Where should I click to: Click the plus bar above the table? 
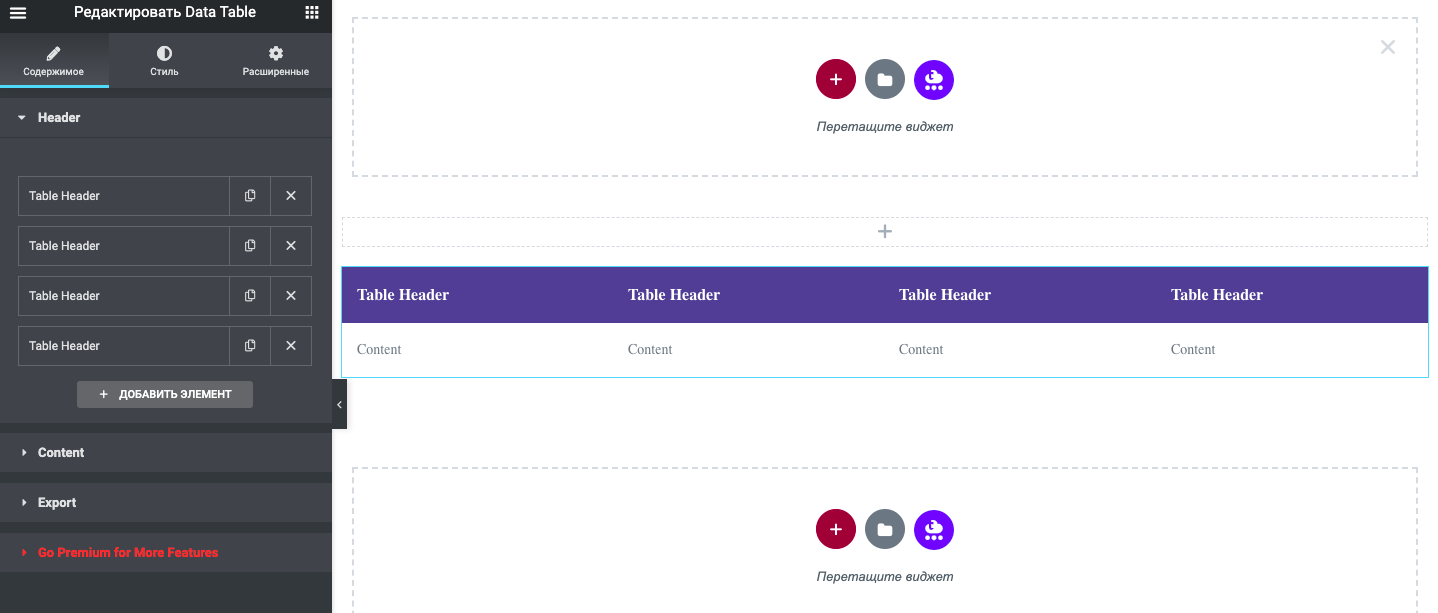pos(884,232)
